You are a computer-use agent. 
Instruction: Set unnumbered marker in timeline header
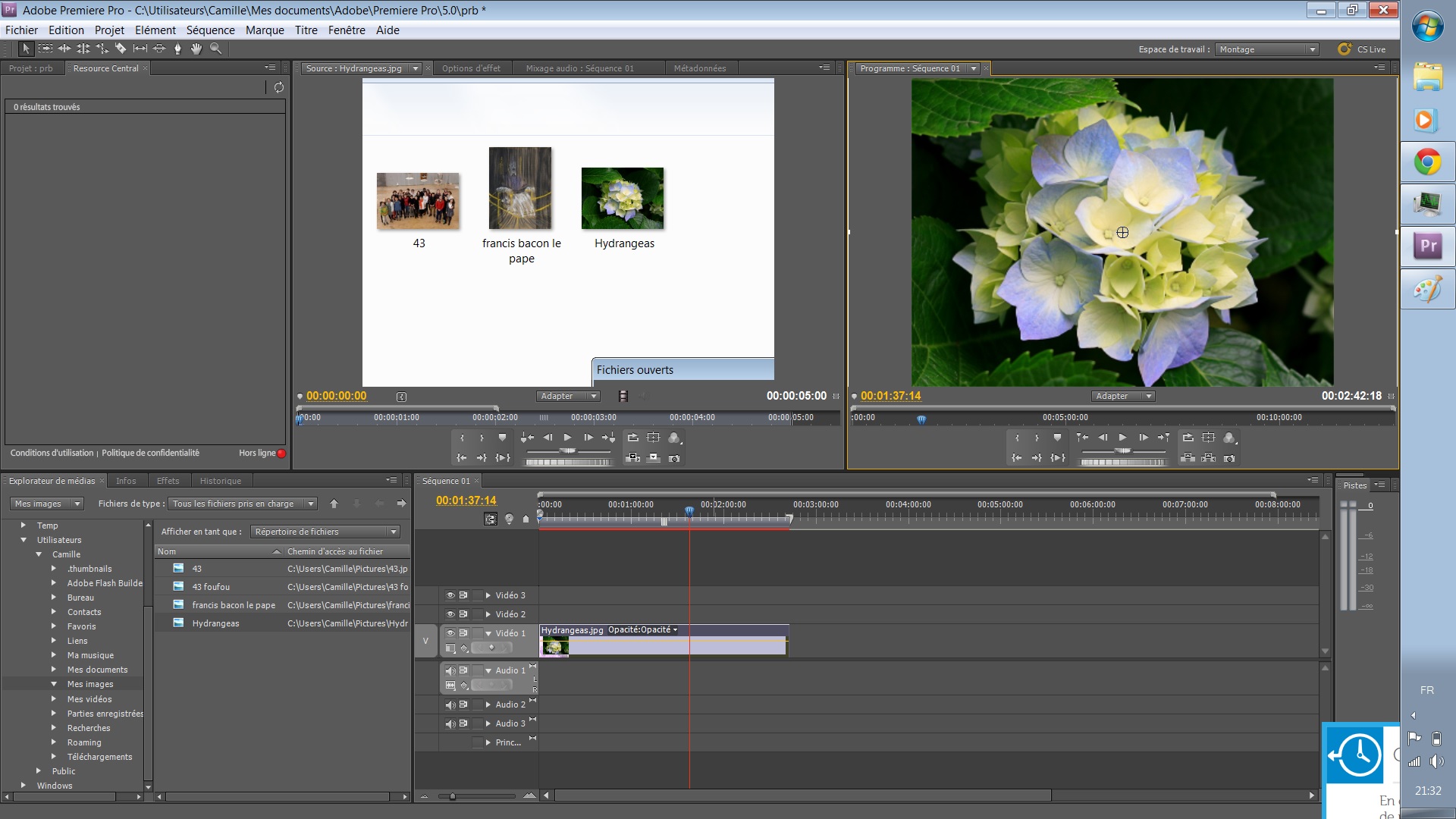pyautogui.click(x=526, y=519)
